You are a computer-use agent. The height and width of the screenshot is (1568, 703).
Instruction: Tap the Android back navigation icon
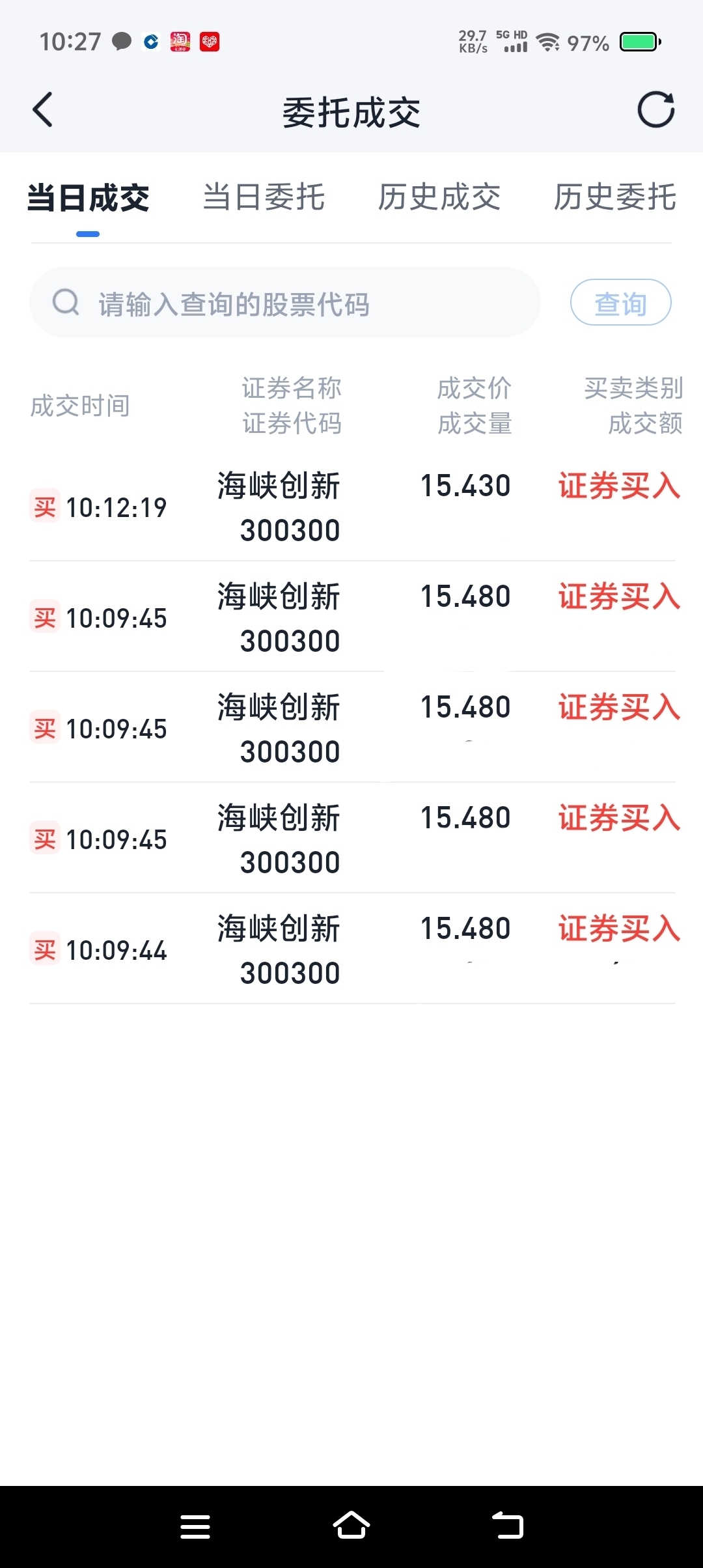[508, 1525]
